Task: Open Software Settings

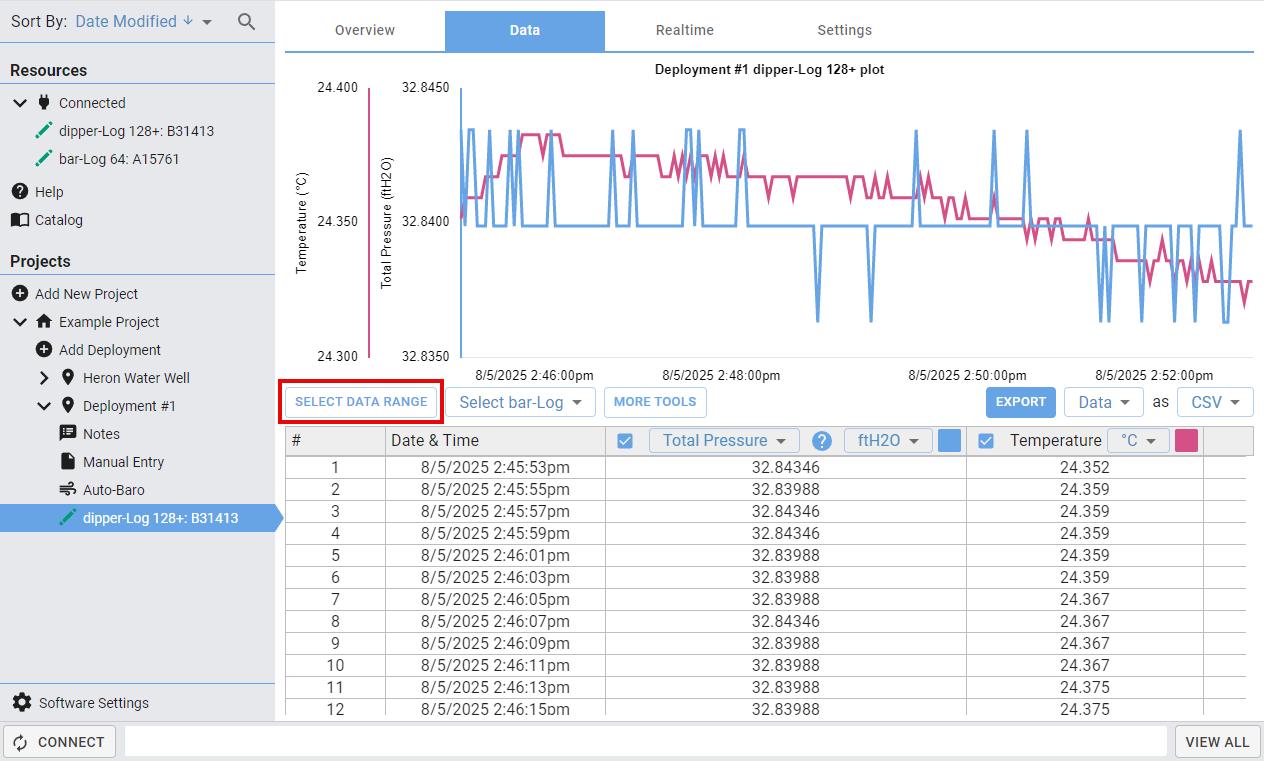Action: [x=80, y=703]
